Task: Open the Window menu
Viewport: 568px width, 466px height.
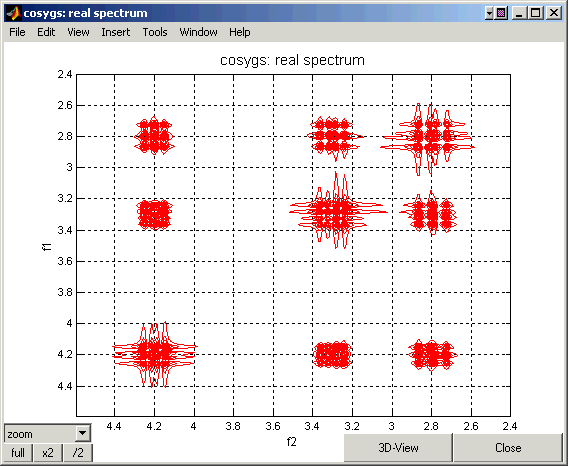Action: tap(198, 32)
